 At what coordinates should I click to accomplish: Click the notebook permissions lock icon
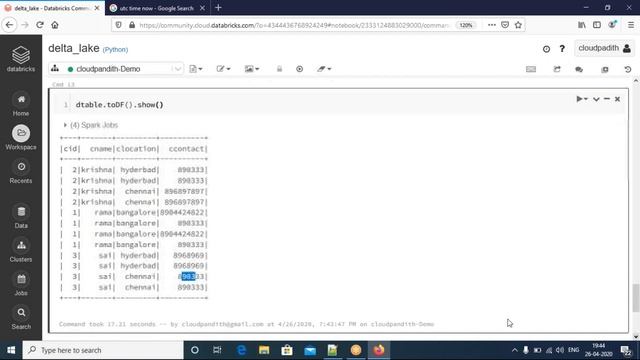(279, 69)
